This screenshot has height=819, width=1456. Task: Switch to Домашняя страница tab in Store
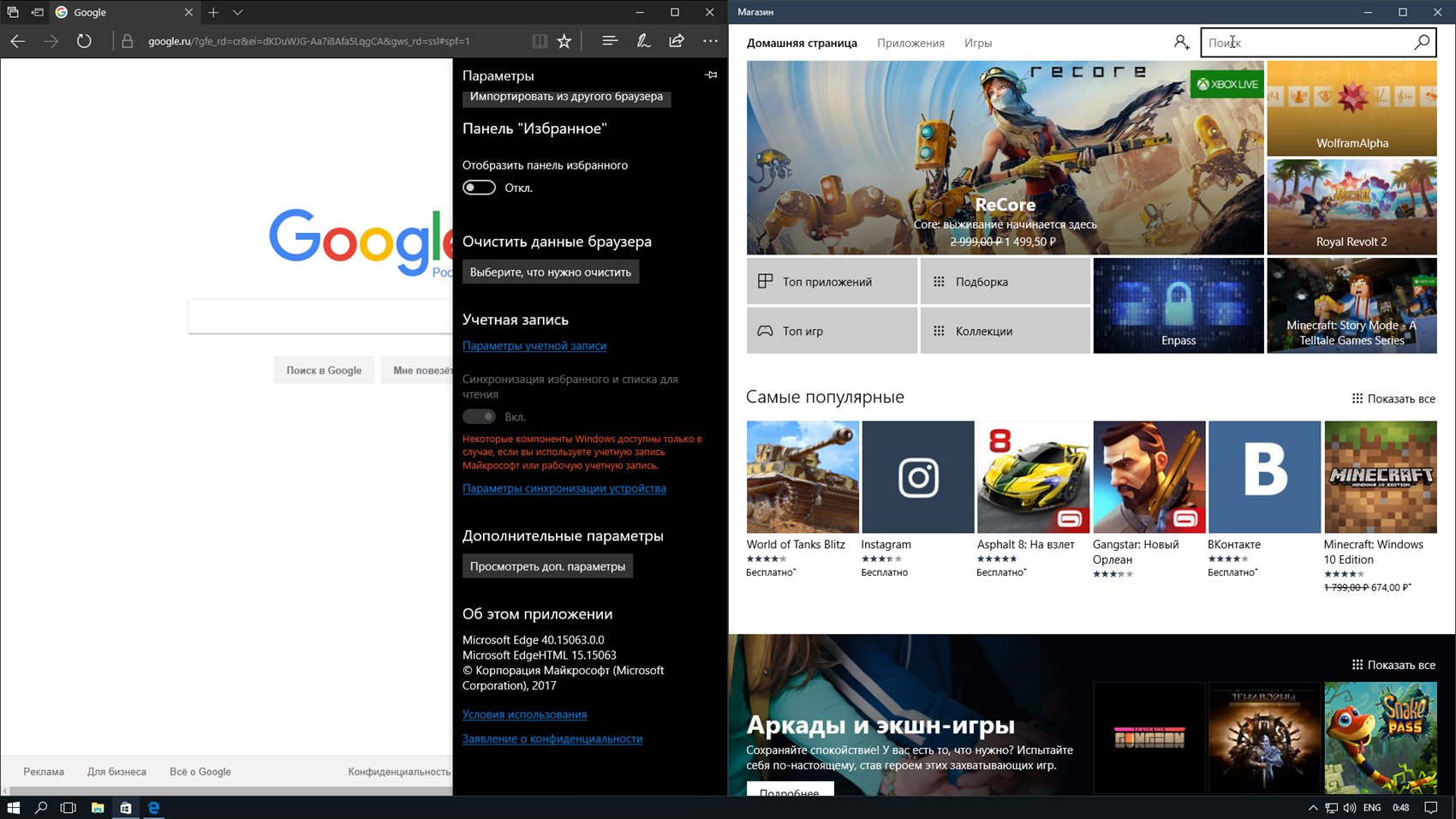tap(802, 43)
